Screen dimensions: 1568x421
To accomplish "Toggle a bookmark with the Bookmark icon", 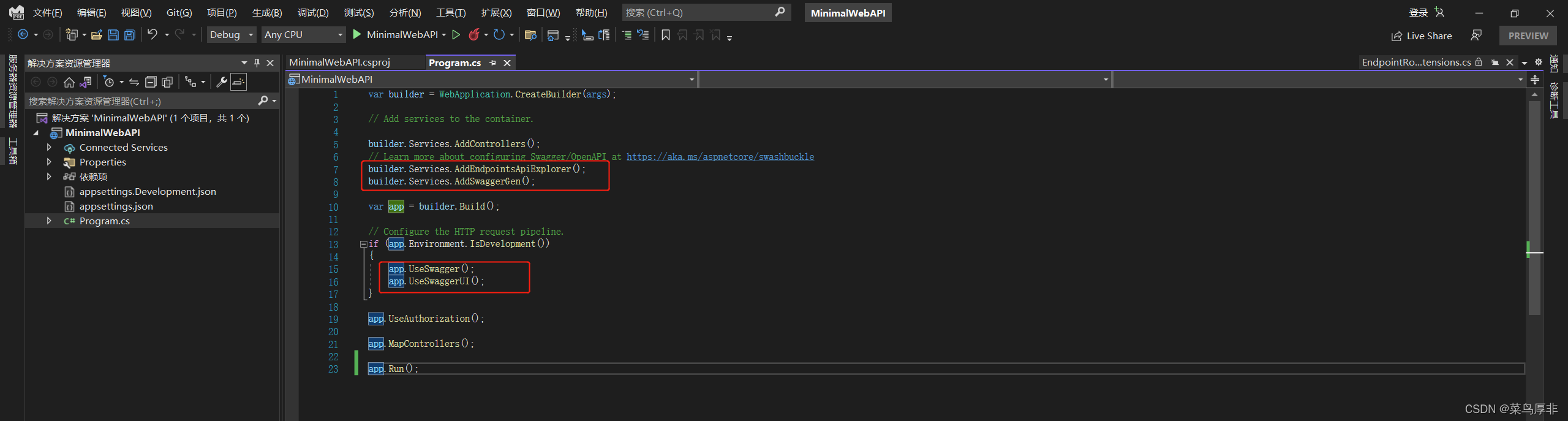I will click(x=666, y=35).
